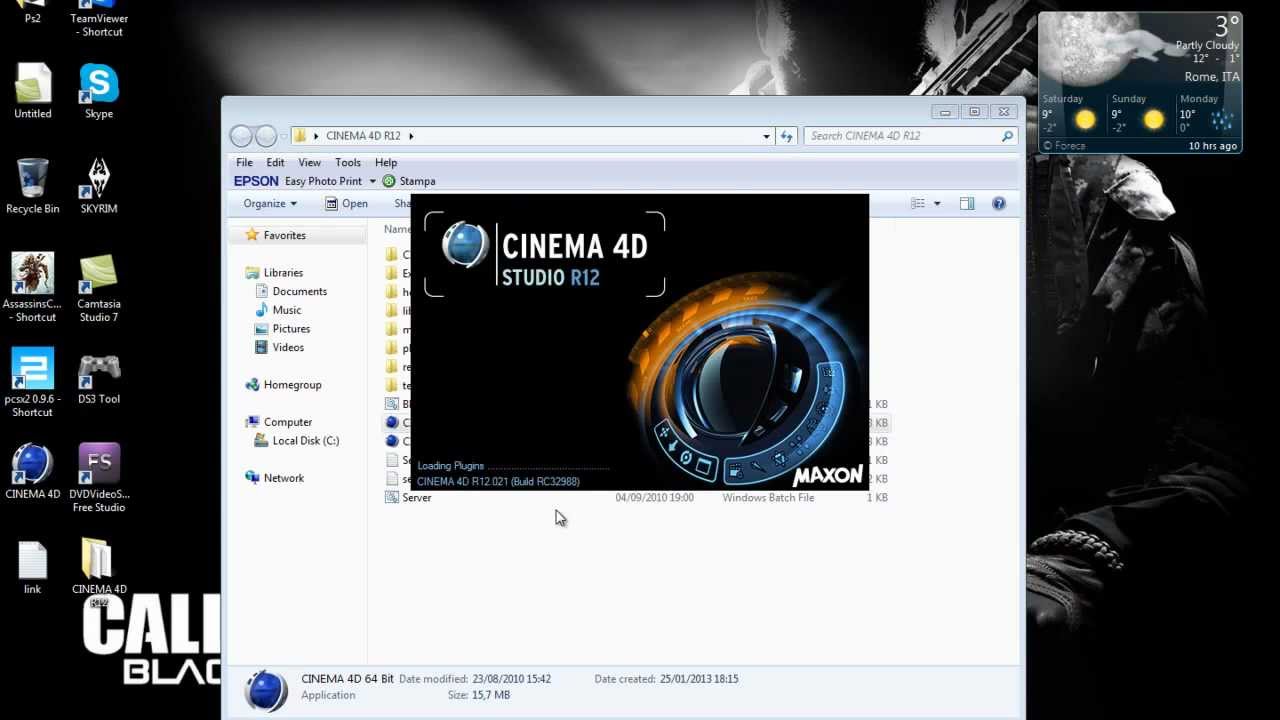
Task: Click the Stampa print icon
Action: tap(389, 181)
